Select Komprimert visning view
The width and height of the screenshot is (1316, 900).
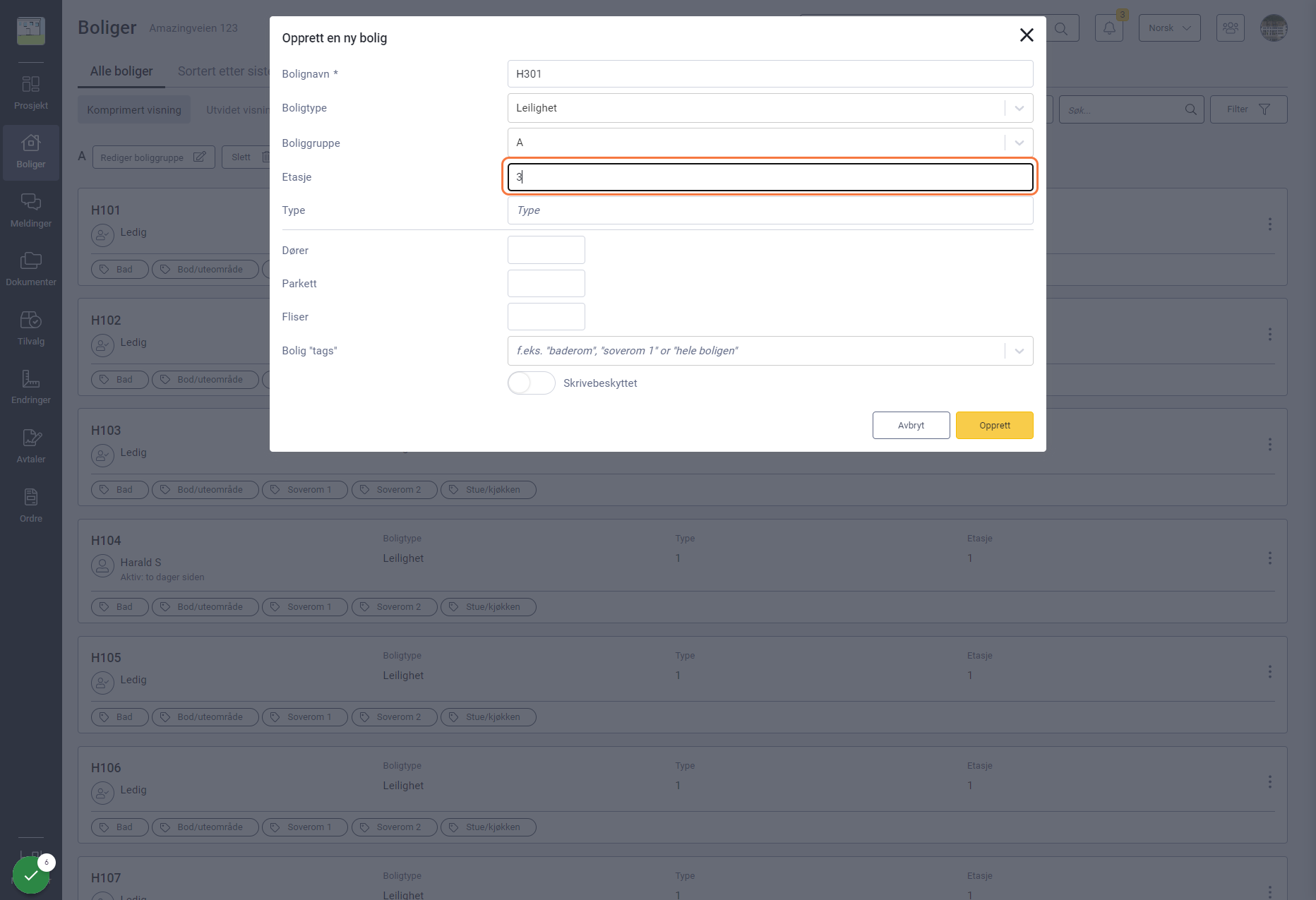coord(134,110)
